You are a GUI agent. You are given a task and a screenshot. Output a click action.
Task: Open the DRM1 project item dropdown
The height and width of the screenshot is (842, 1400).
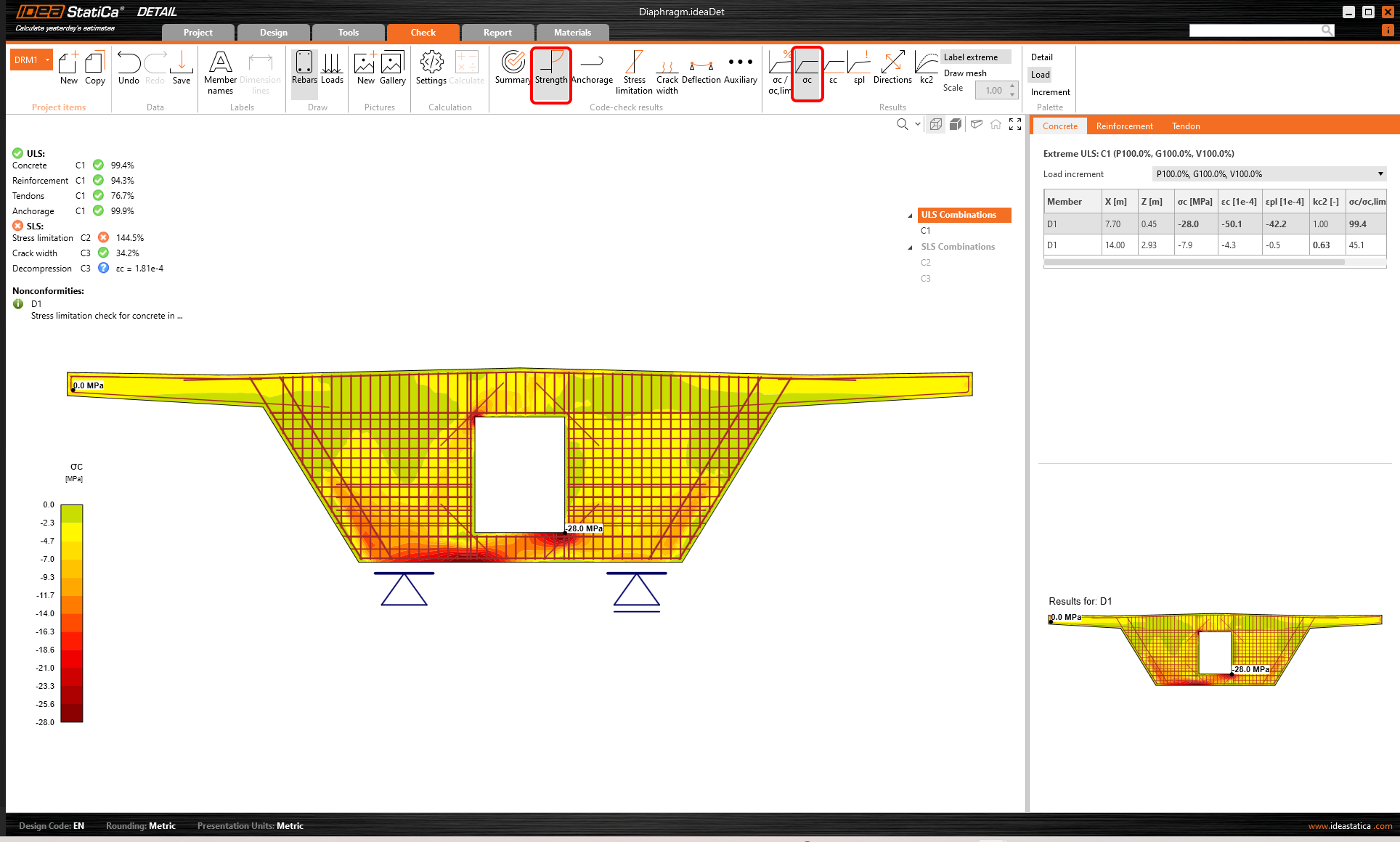pyautogui.click(x=48, y=60)
